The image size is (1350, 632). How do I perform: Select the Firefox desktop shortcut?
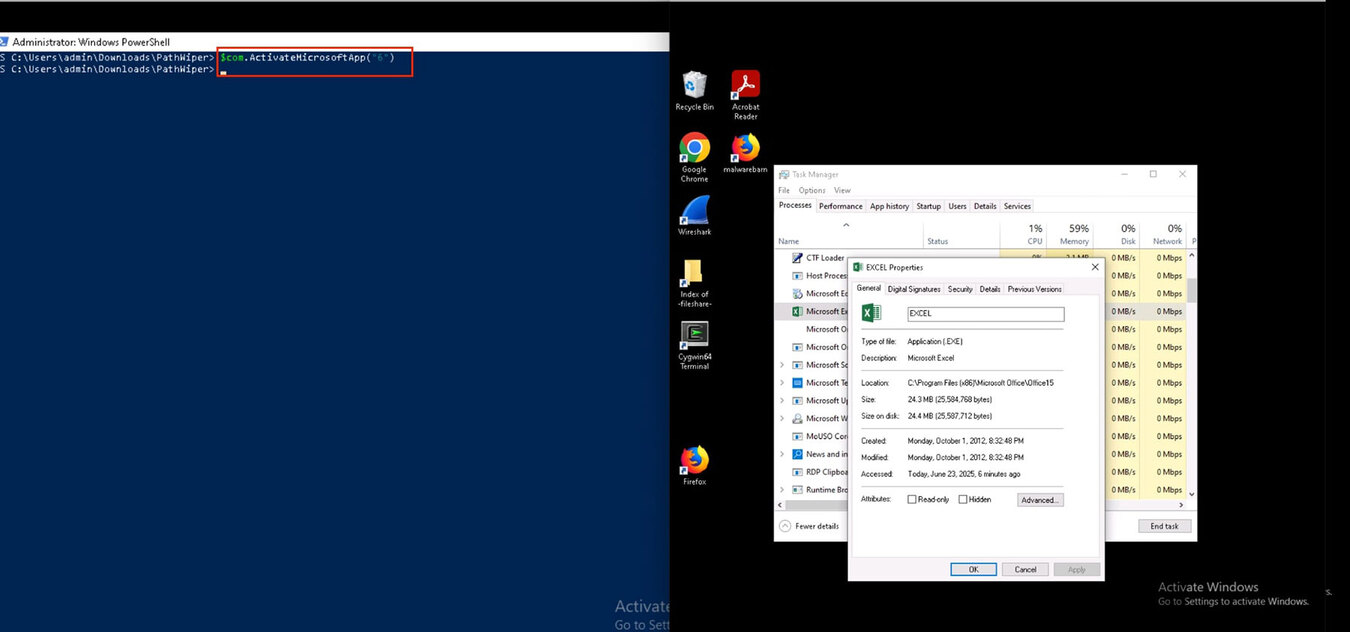tap(694, 460)
